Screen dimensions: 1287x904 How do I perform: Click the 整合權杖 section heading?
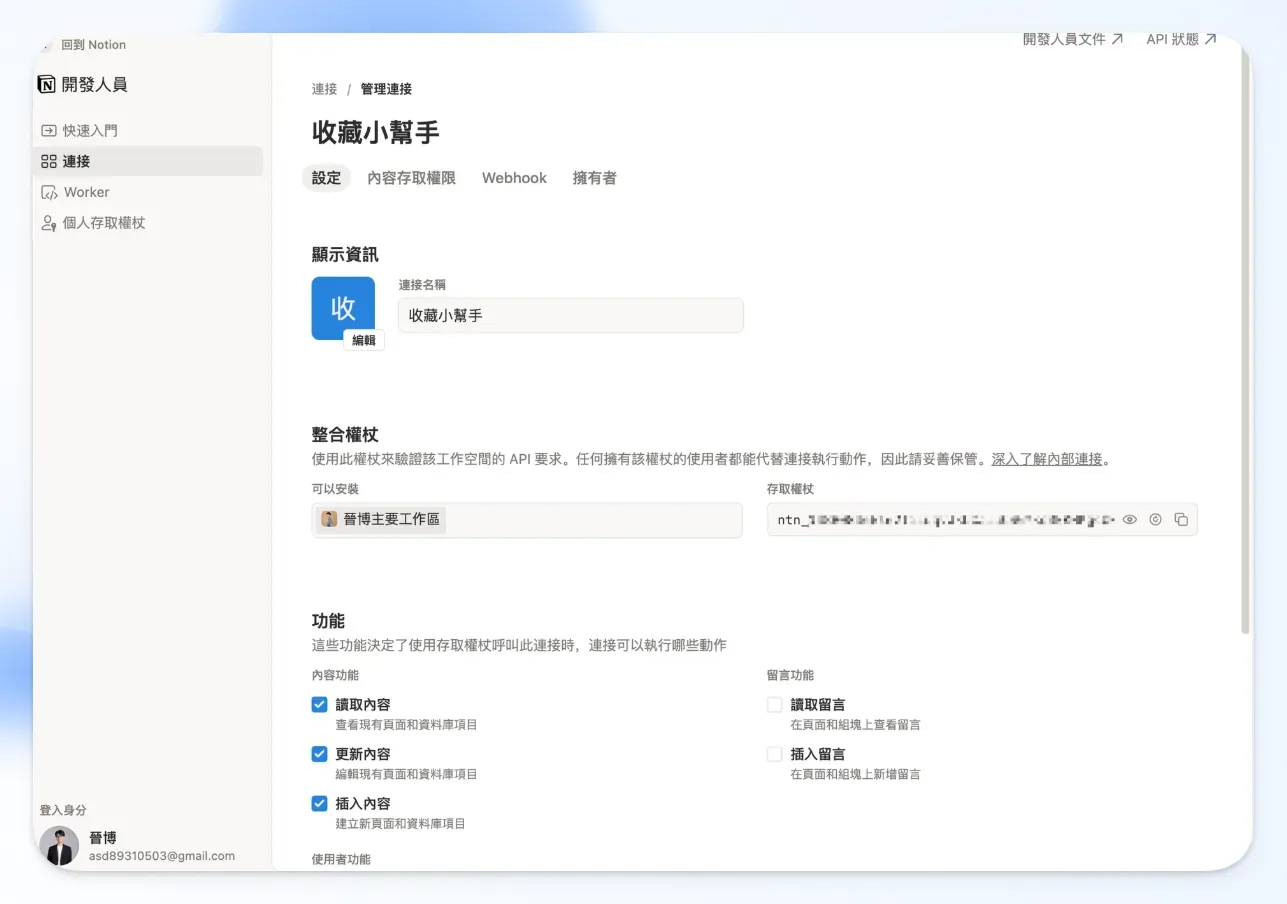(x=345, y=435)
